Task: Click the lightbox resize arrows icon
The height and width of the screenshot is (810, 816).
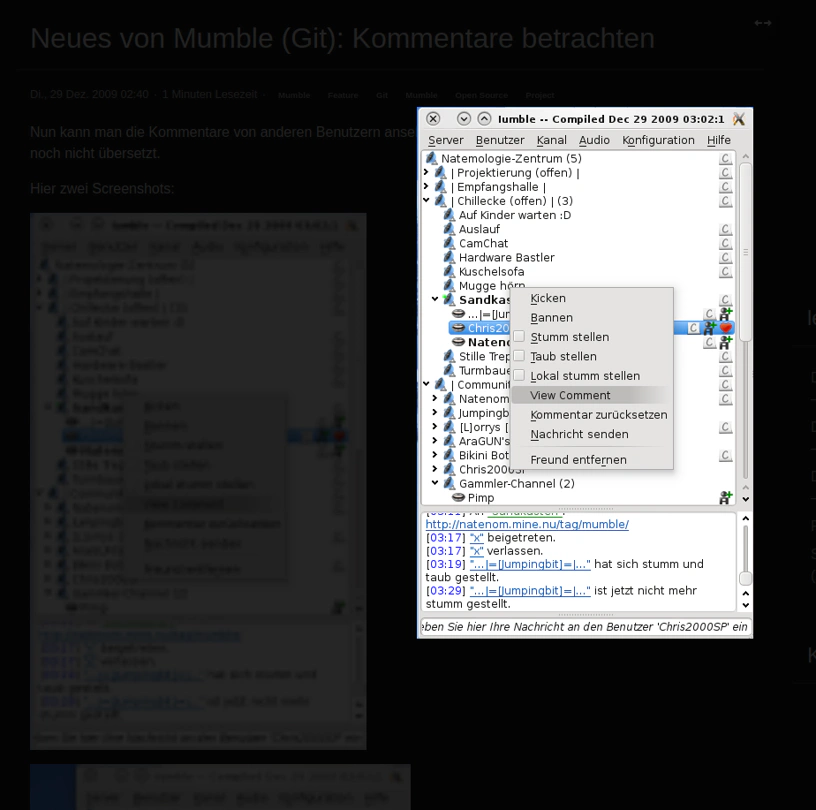Action: click(x=763, y=23)
